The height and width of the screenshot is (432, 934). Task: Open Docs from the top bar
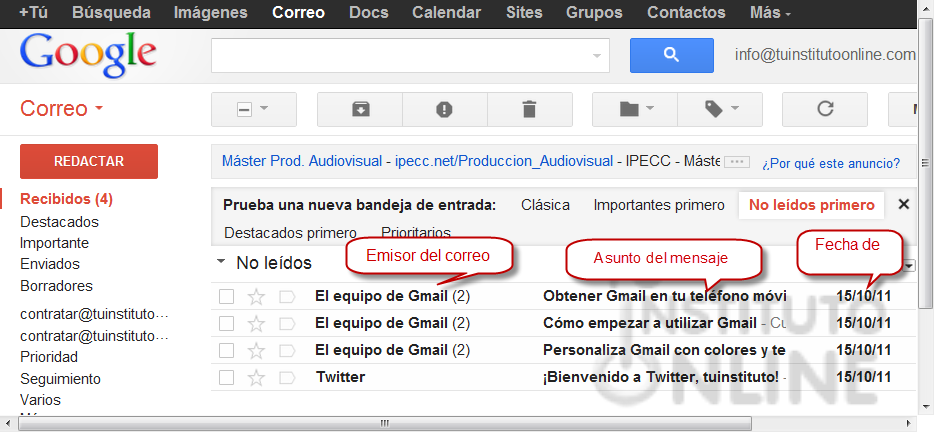(368, 13)
